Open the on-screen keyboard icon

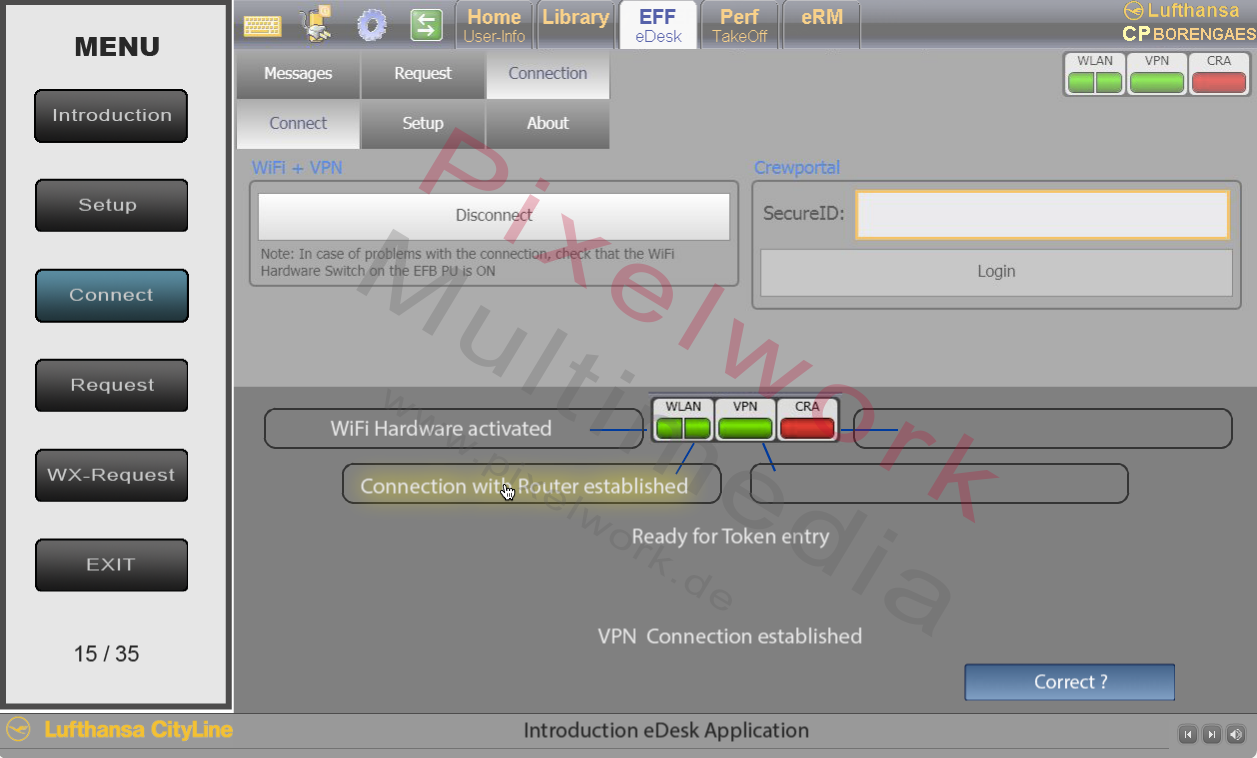point(262,25)
